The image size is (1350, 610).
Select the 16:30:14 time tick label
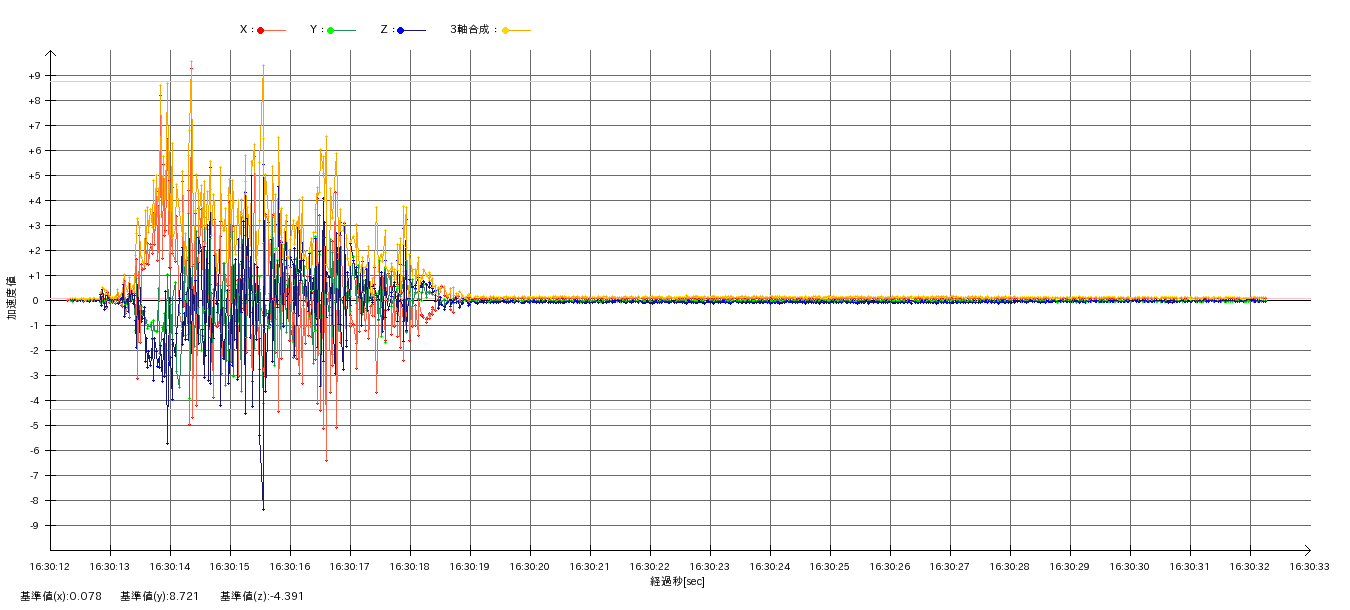click(x=170, y=566)
